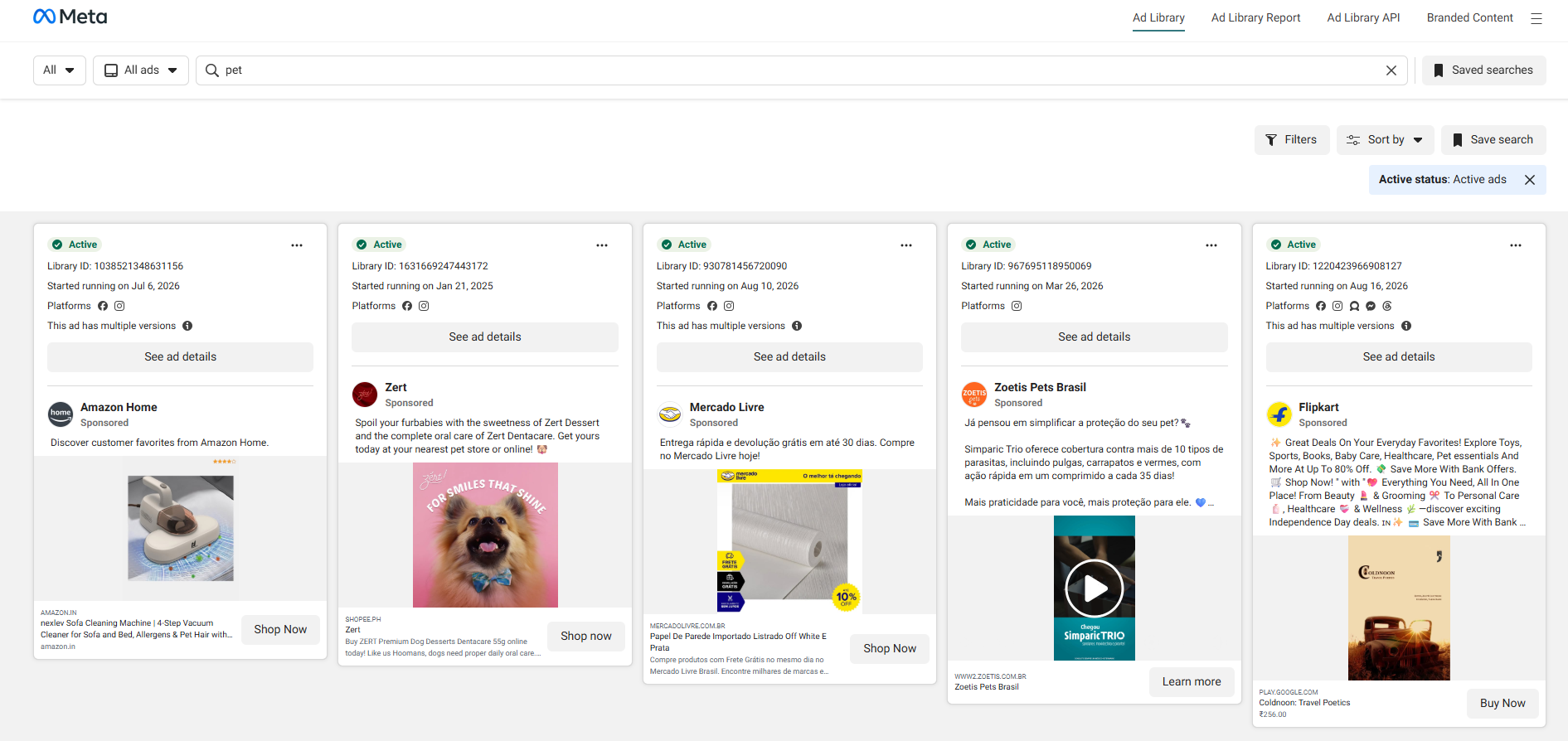Click the nexlev Sofa Cleaning Machine headline
This screenshot has height=741, width=1568.
coord(136,629)
